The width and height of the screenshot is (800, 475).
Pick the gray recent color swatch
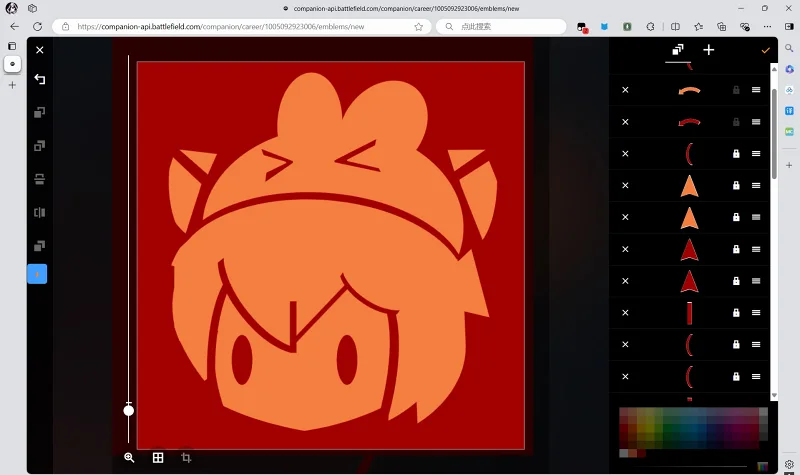(x=623, y=453)
